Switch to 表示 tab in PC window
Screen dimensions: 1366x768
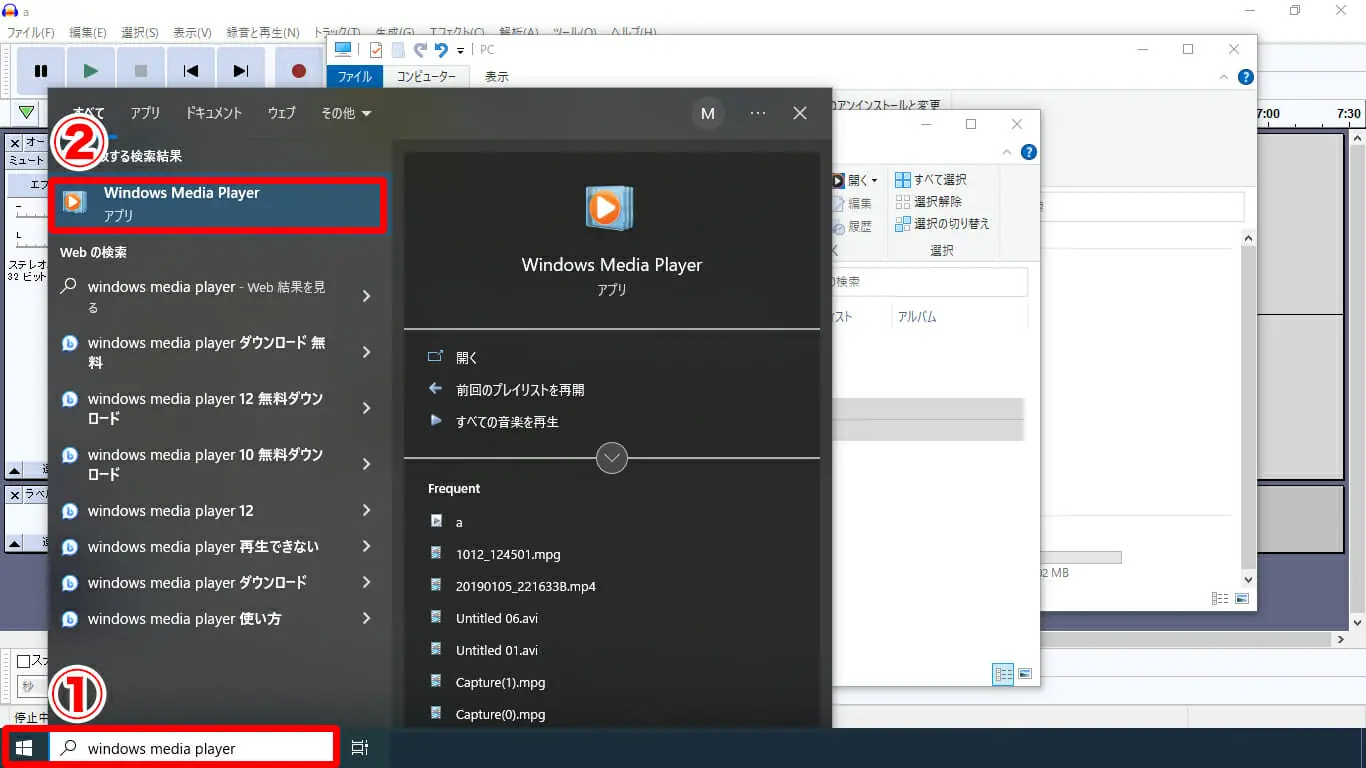point(497,77)
